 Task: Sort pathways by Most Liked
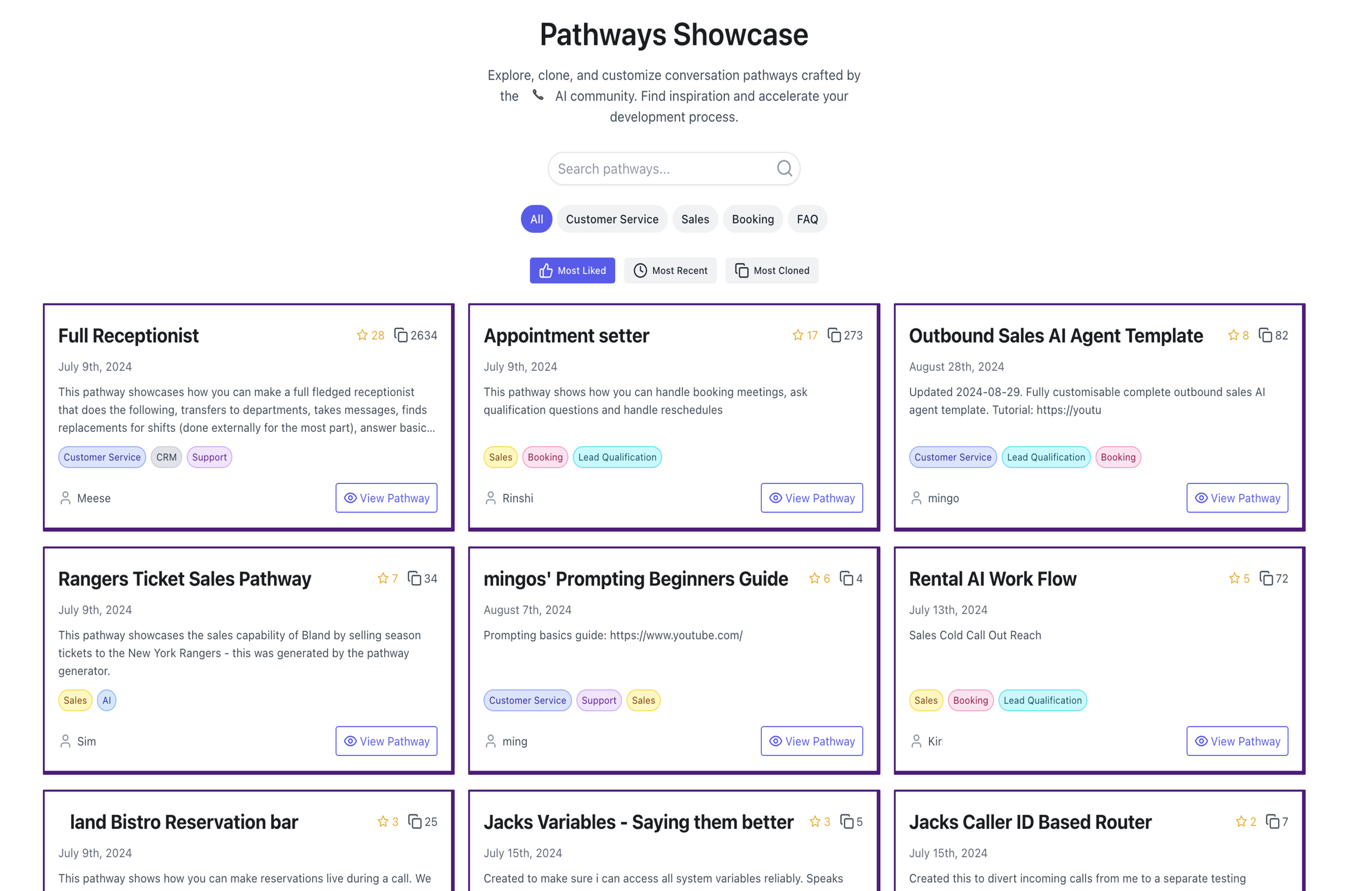pos(572,270)
